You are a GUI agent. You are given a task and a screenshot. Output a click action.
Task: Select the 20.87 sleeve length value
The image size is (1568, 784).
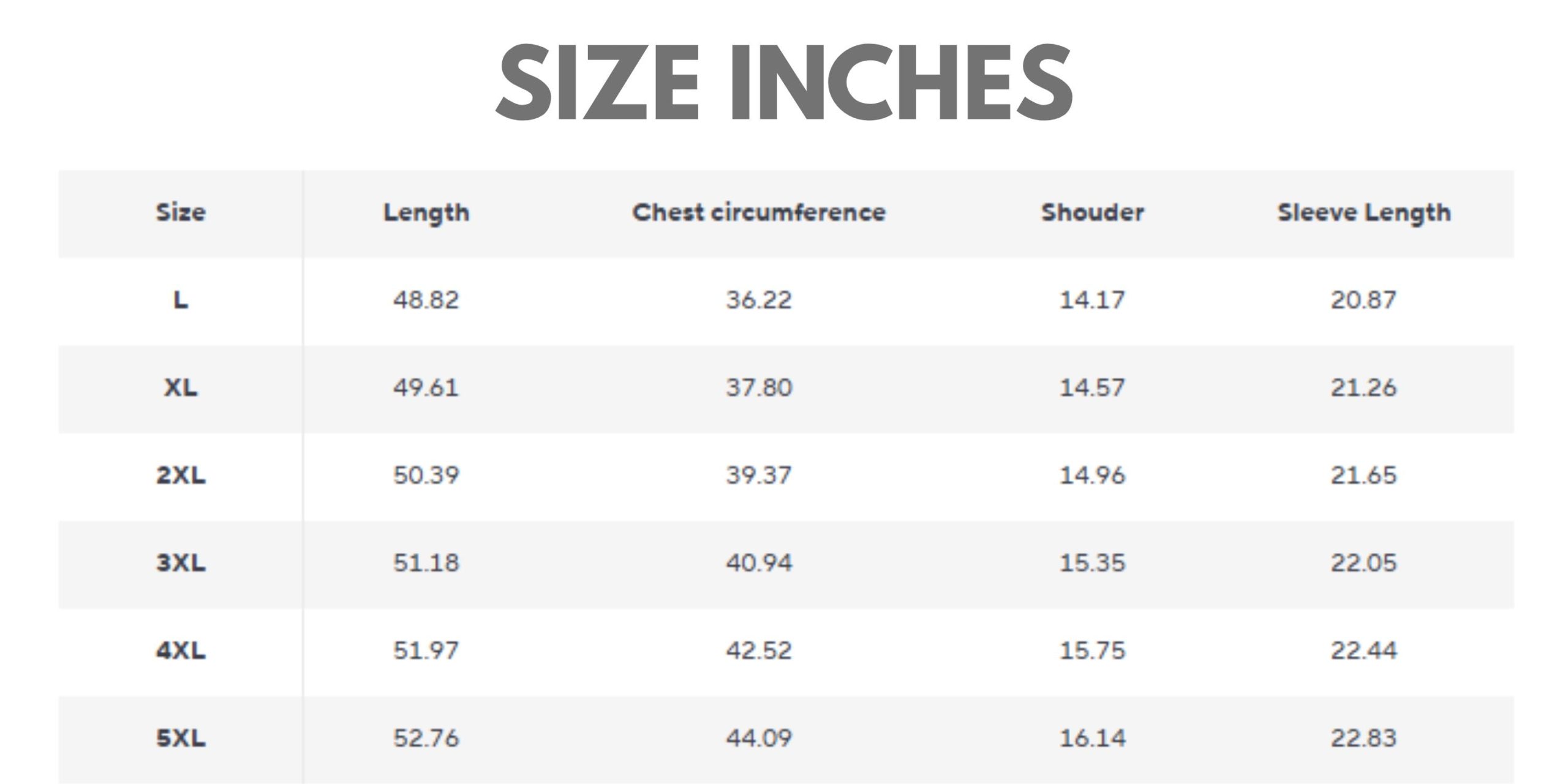(1364, 300)
